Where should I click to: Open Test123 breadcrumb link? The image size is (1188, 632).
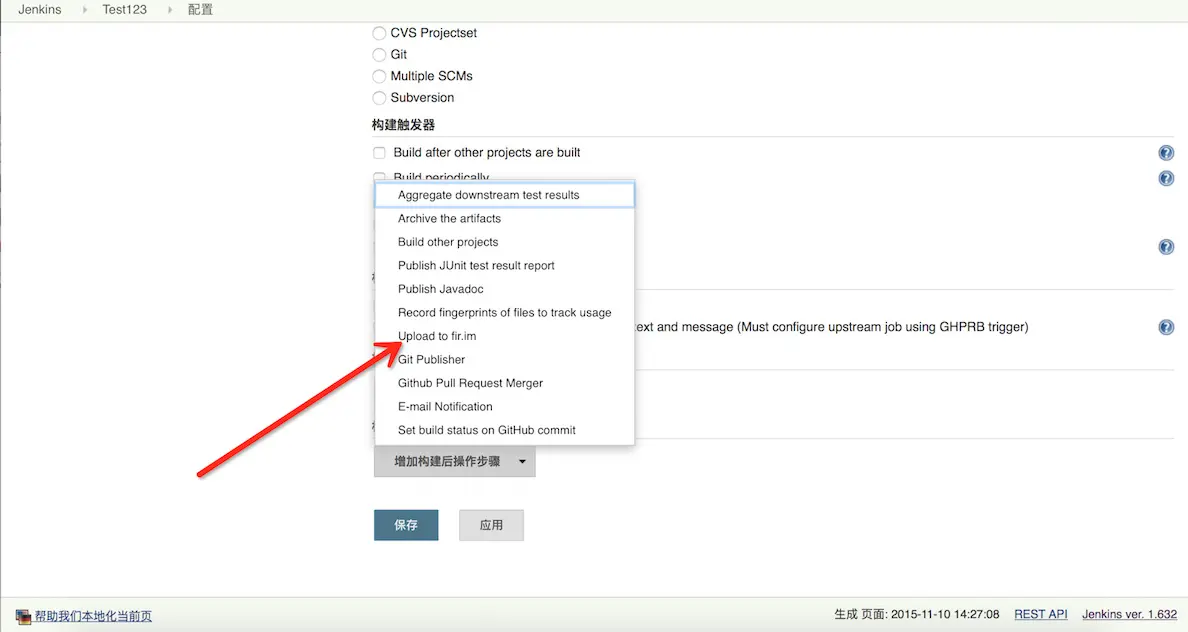pos(125,10)
